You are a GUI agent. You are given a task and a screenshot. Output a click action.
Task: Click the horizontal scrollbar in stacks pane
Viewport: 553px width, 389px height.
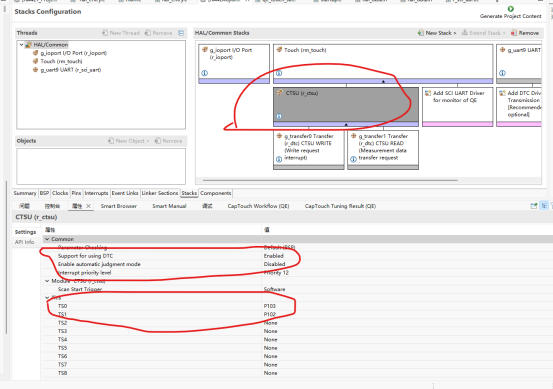pos(330,180)
